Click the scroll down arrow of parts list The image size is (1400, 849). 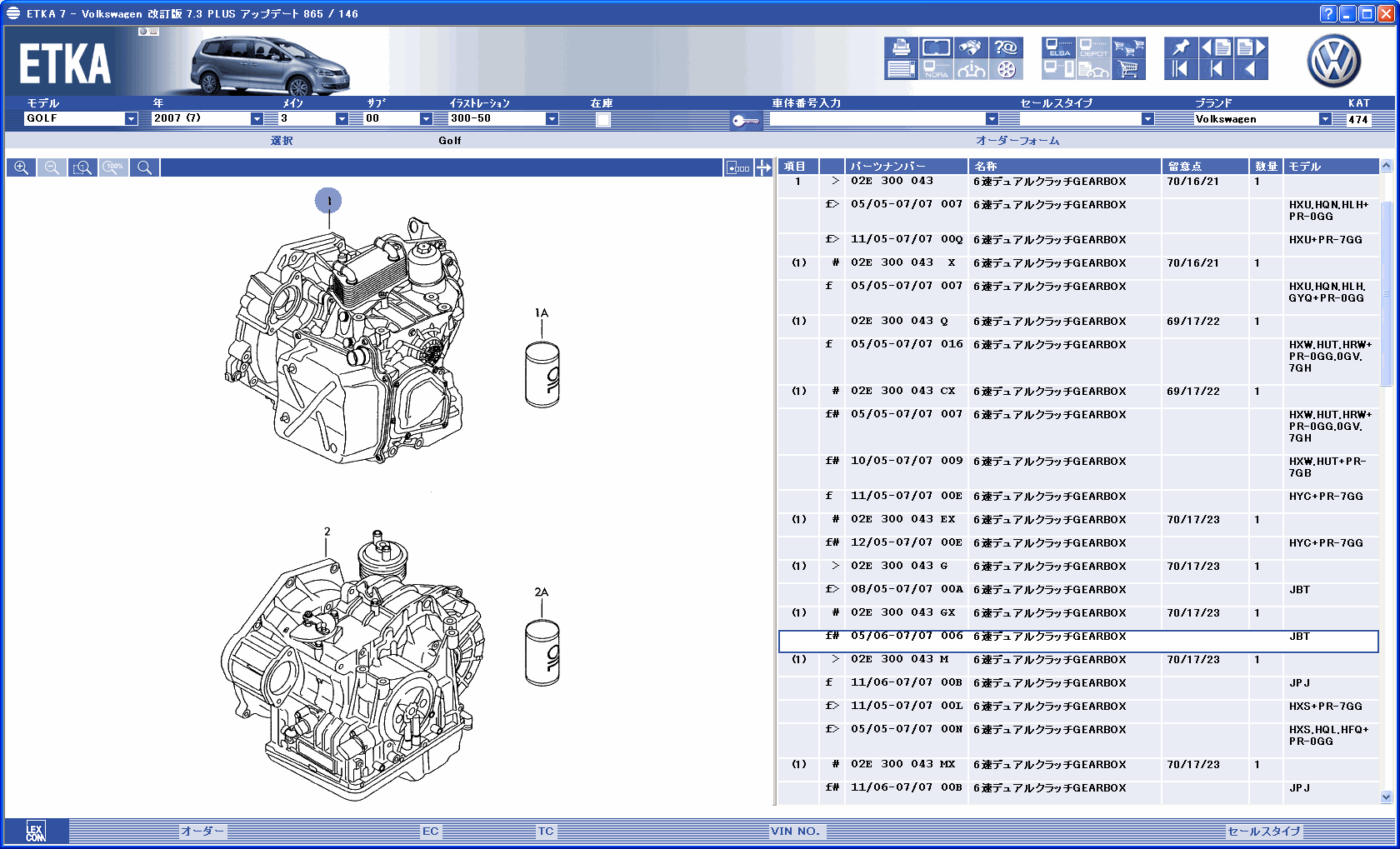[1387, 797]
